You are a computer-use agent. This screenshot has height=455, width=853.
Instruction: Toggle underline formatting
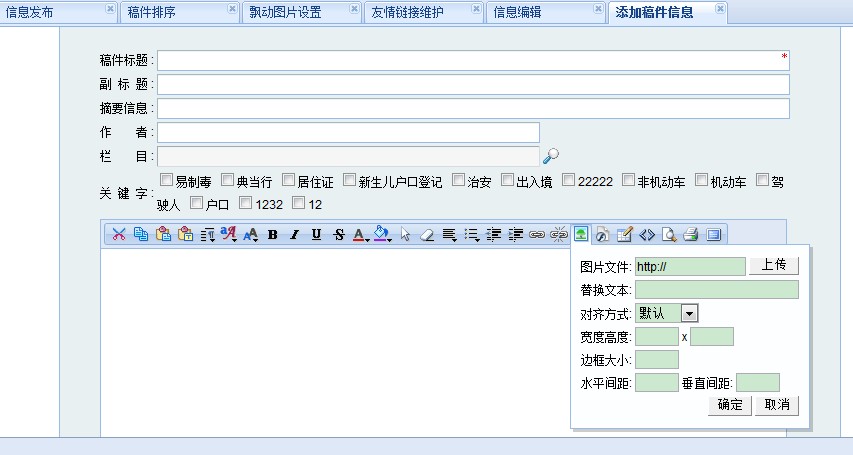tap(316, 235)
